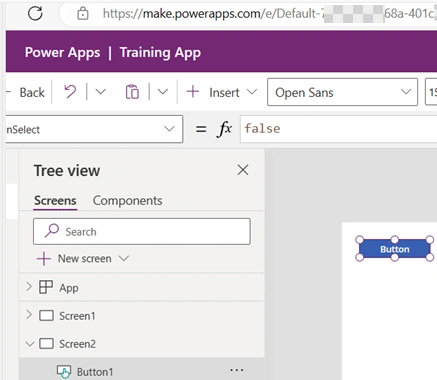Screen dimensions: 437x380
Task: Click the formula bar containing false
Action: pyautogui.click(x=338, y=129)
